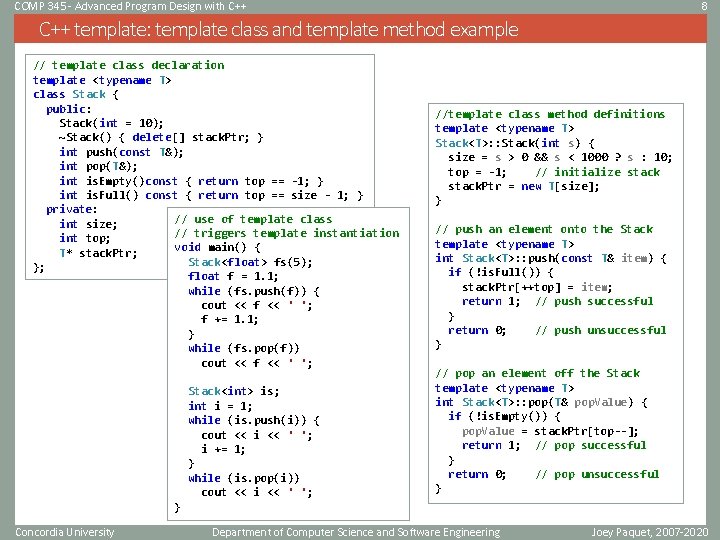
Task: Click the slide number 8
Action: click(x=704, y=6)
